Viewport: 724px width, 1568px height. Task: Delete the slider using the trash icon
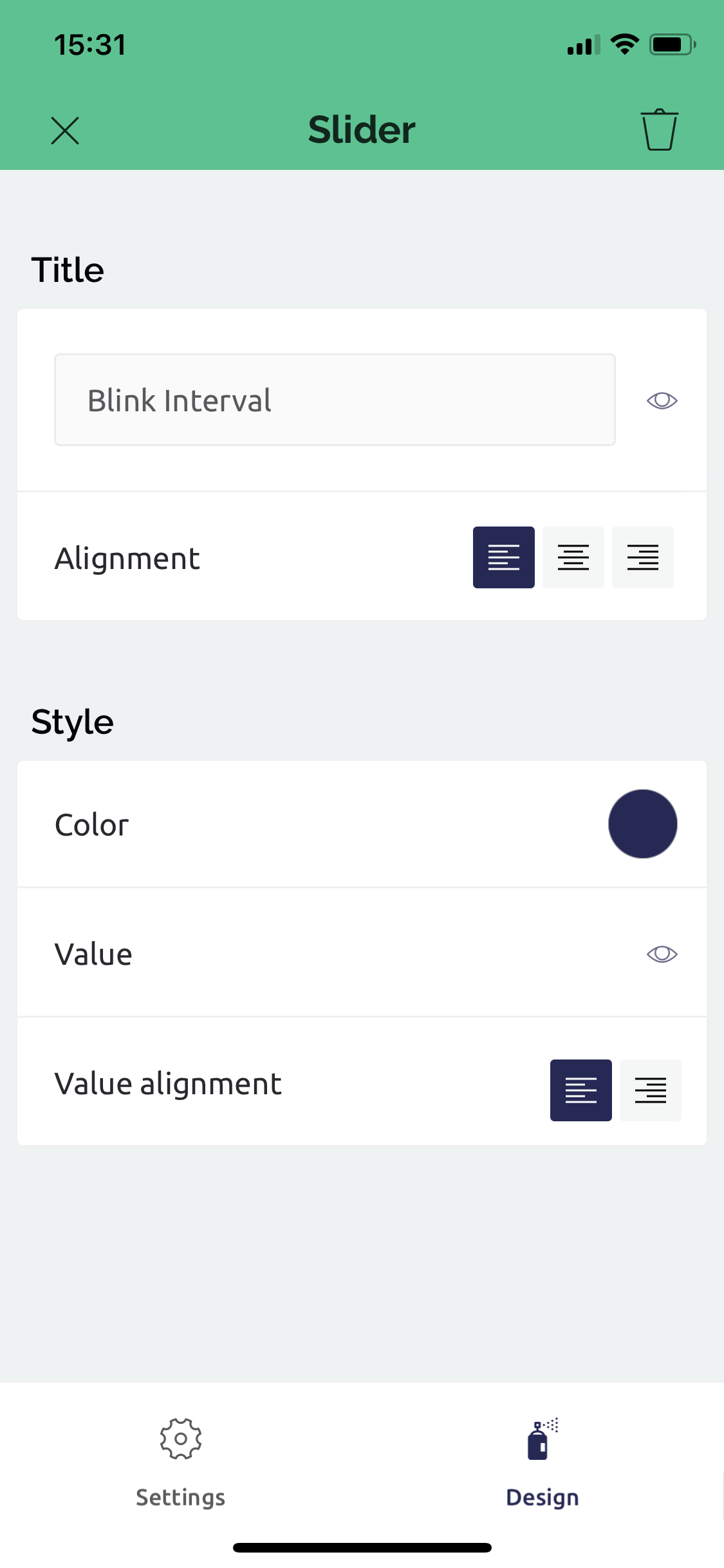pos(659,131)
